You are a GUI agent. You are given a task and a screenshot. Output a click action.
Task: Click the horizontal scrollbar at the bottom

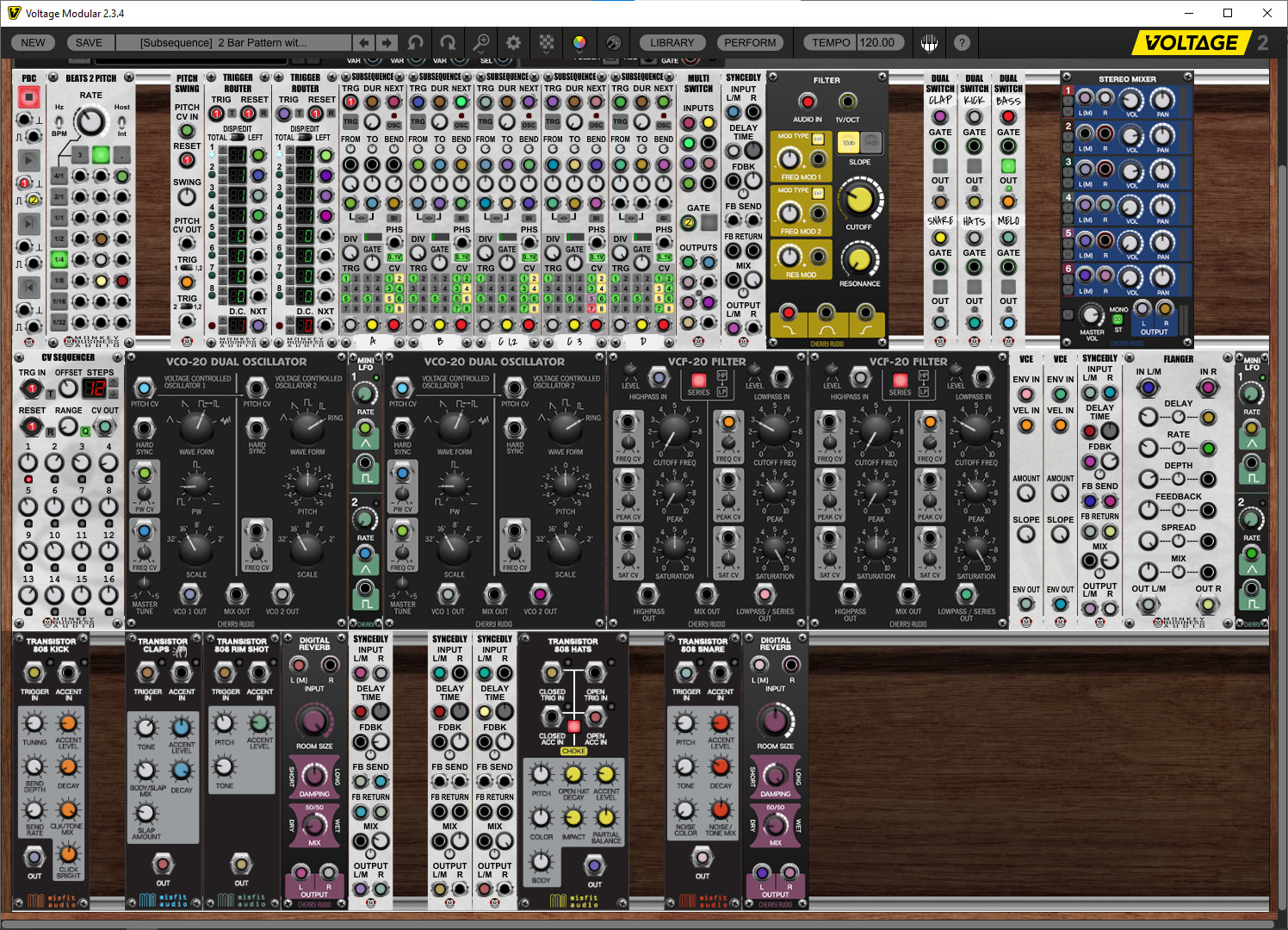coord(637,923)
